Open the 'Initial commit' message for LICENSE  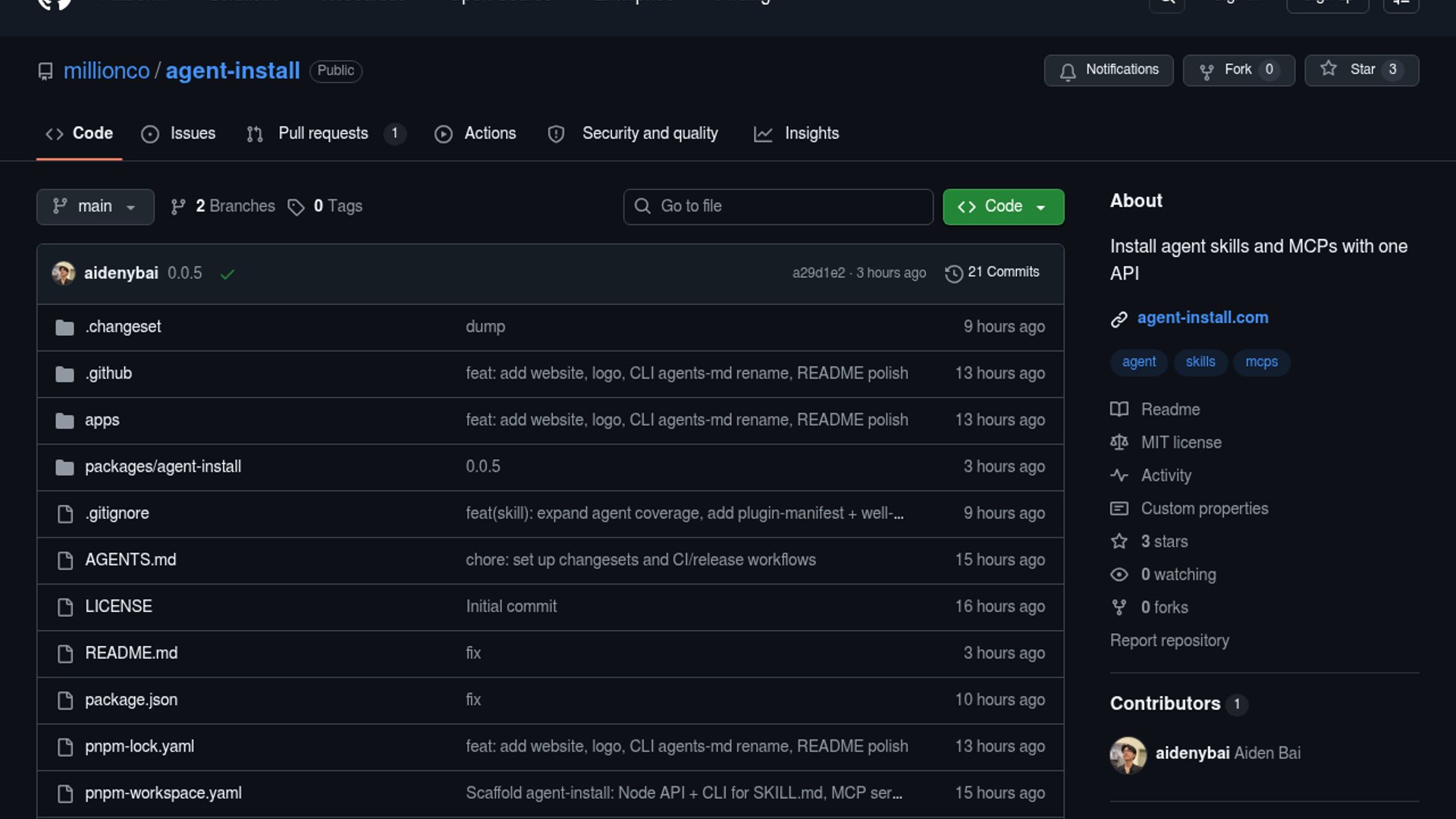point(511,607)
